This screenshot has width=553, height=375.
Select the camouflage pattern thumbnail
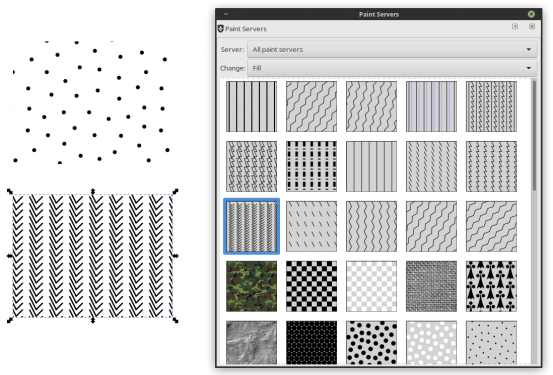pyautogui.click(x=251, y=286)
